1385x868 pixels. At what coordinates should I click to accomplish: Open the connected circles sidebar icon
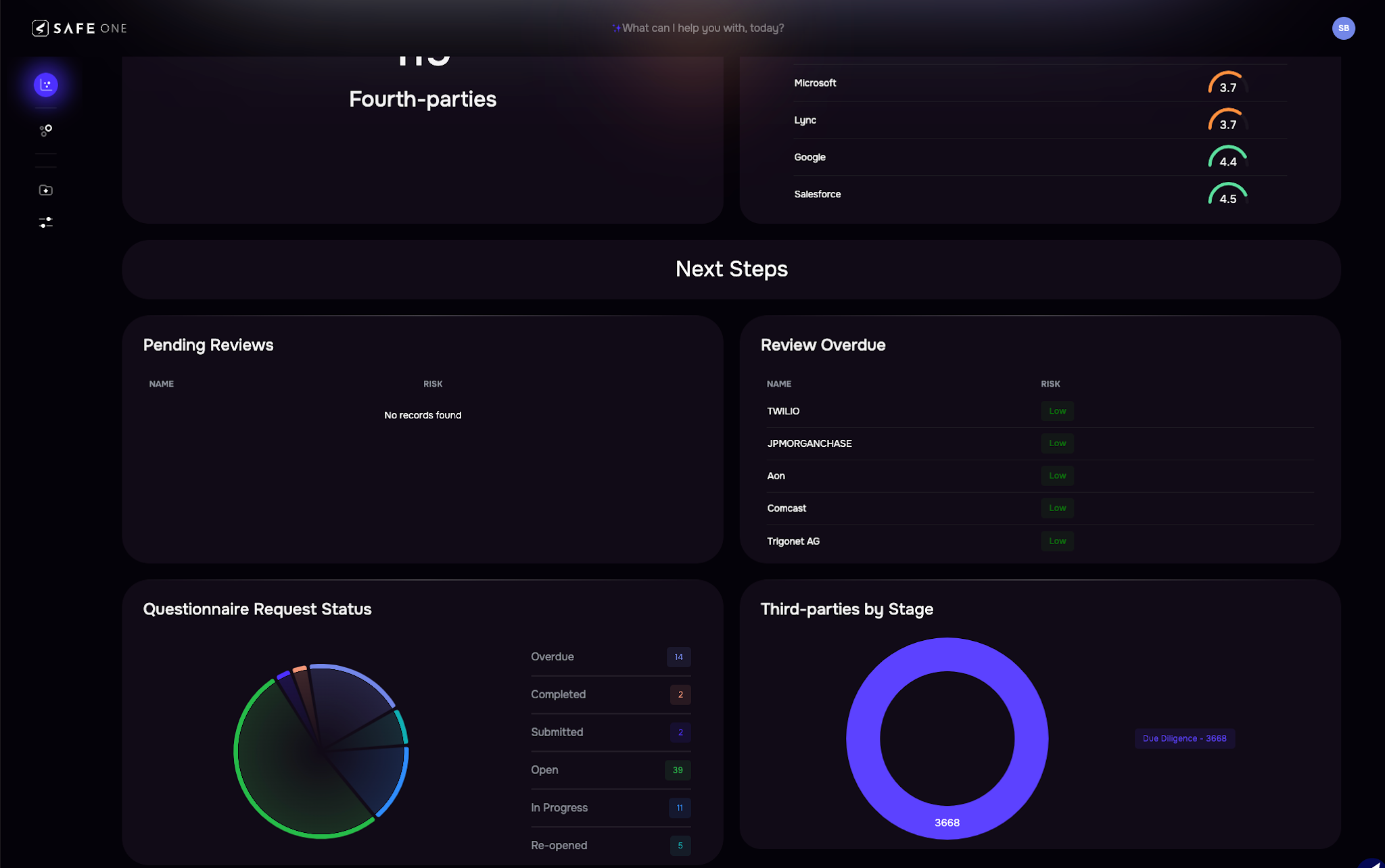click(x=46, y=130)
